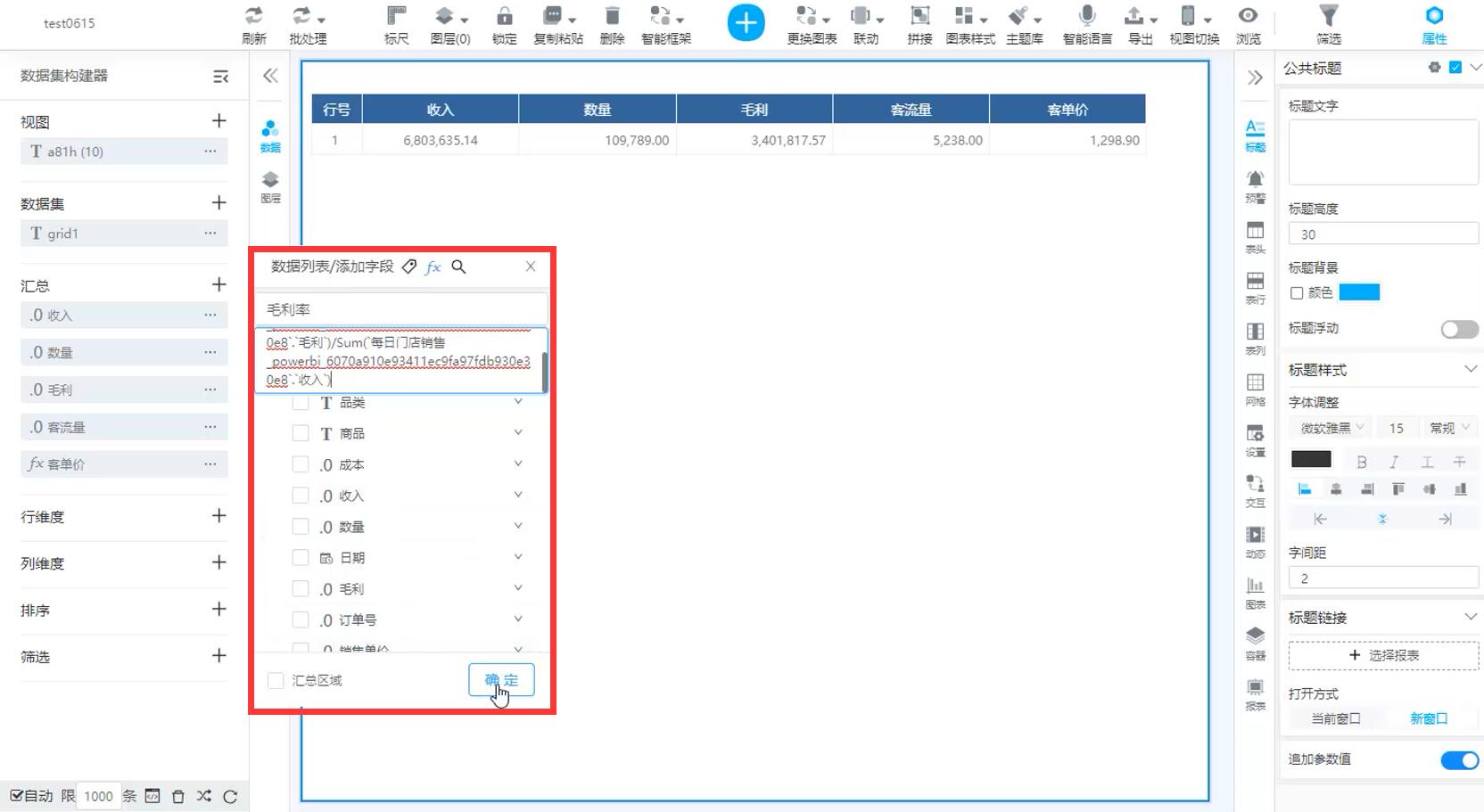Open the 网格 grid tab
This screenshot has width=1484, height=812.
(1255, 390)
